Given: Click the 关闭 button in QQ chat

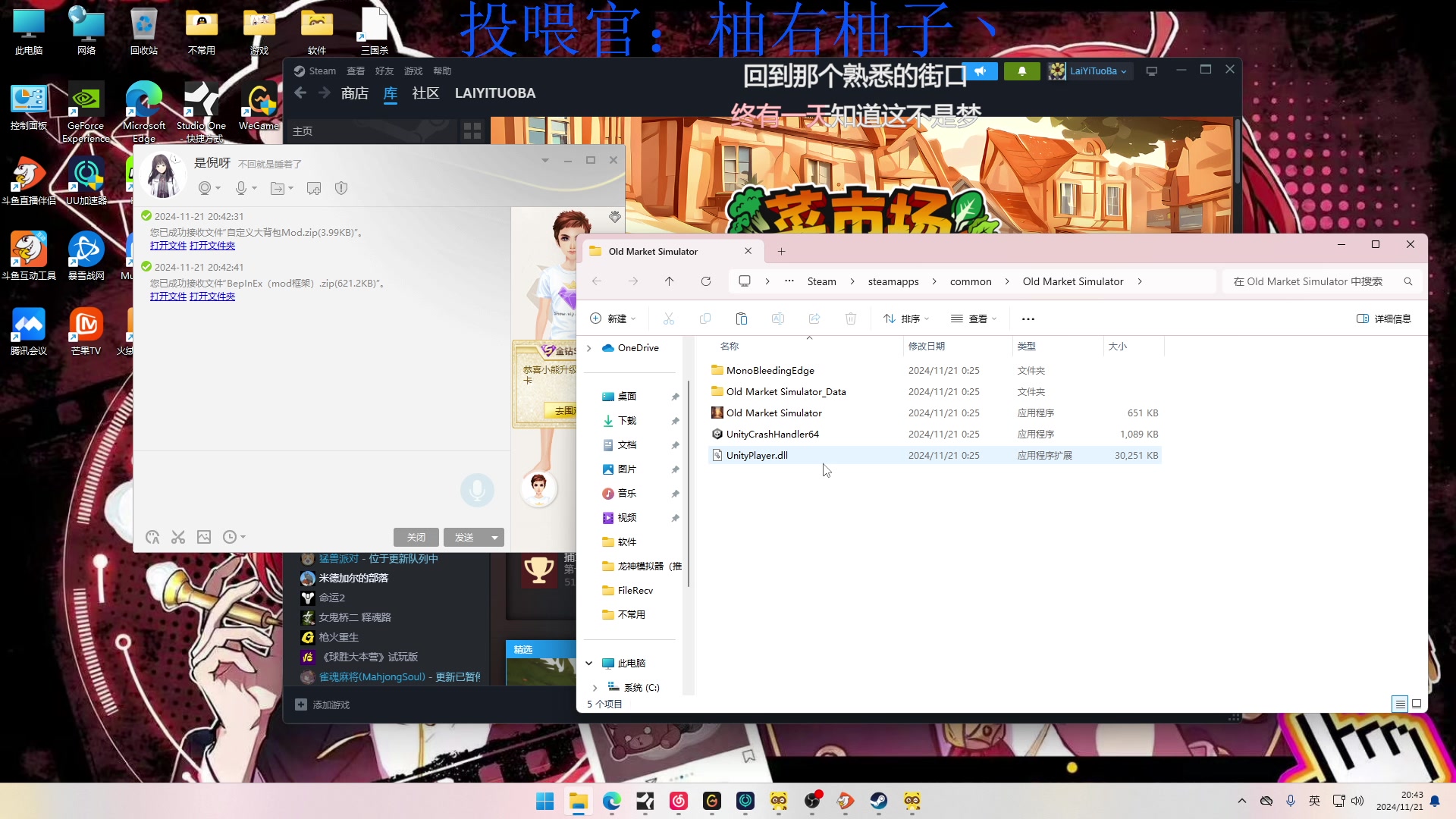Looking at the screenshot, I should (x=416, y=538).
